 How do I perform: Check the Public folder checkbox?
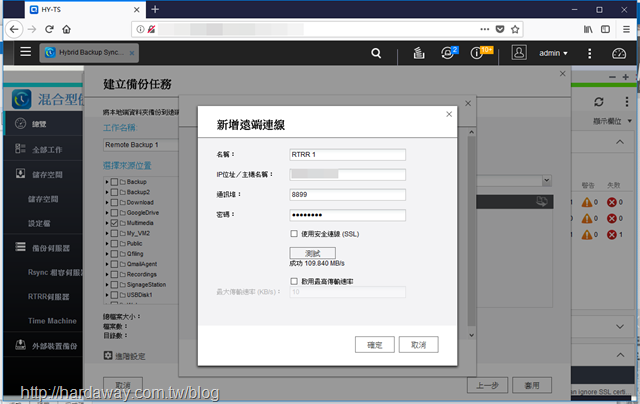tap(114, 244)
